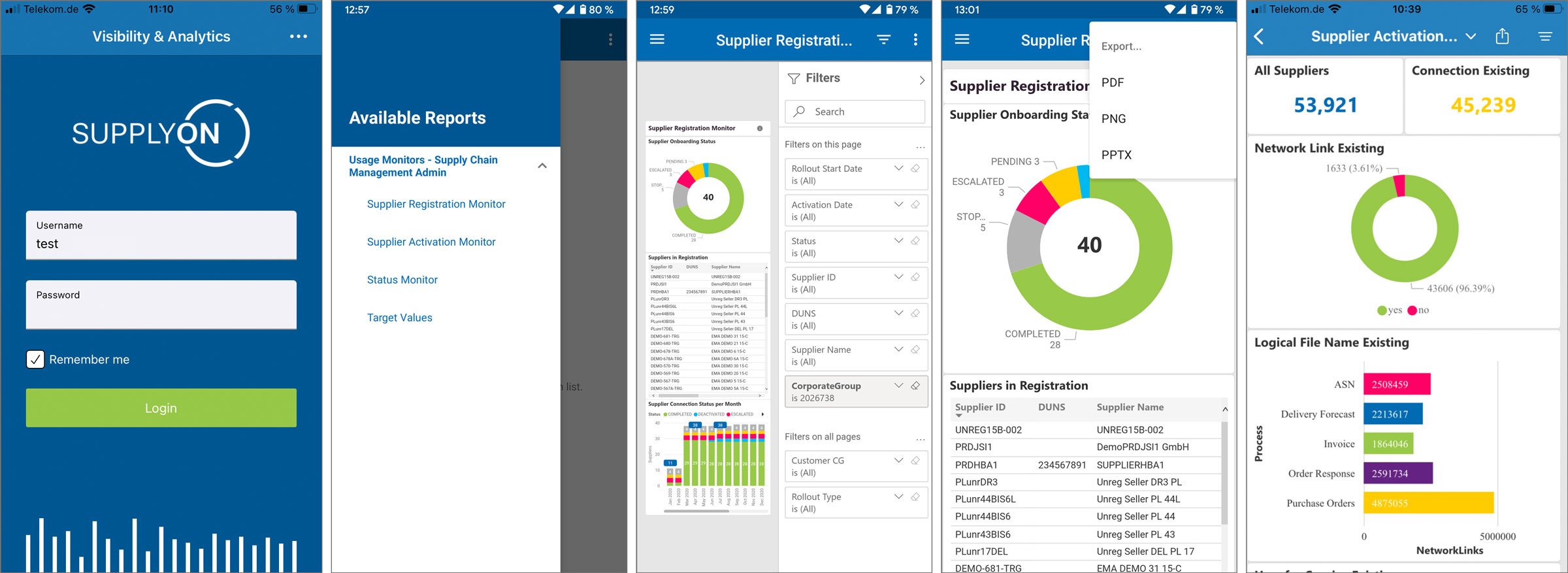1568x573 pixels.
Task: Tap the green Login button
Action: pos(161,408)
